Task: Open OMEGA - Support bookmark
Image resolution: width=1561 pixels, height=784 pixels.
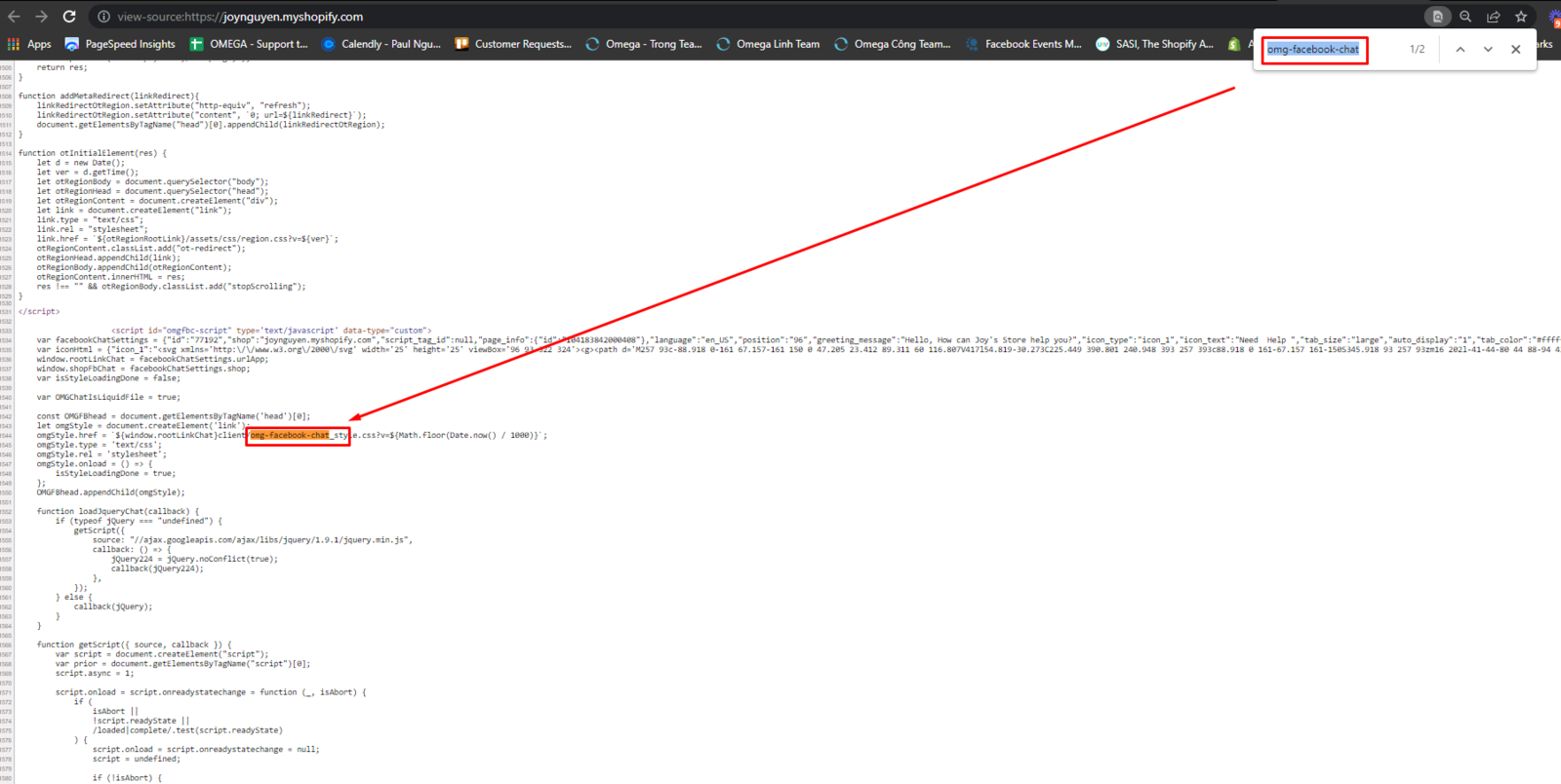Action: 249,44
